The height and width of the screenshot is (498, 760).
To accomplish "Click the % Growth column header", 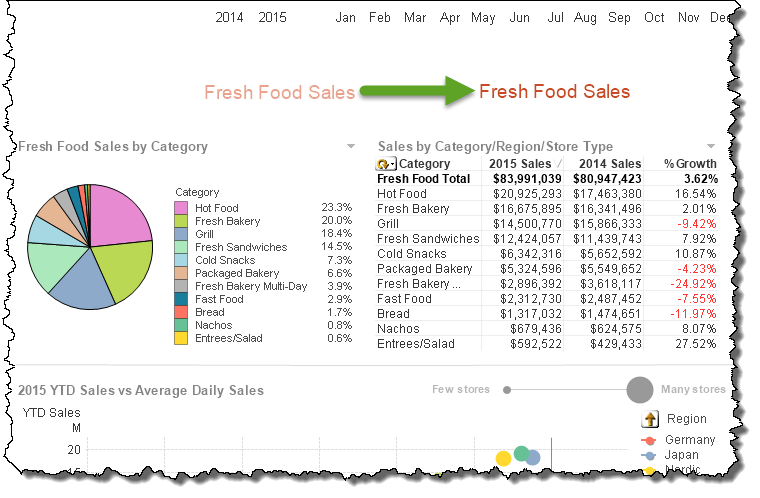I will point(690,164).
